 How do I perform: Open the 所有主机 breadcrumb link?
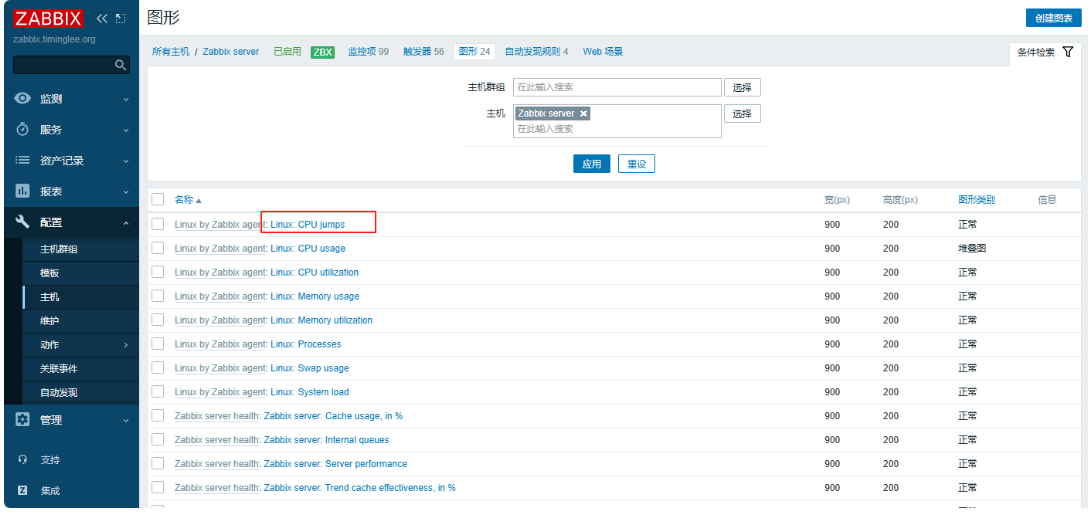tap(171, 51)
